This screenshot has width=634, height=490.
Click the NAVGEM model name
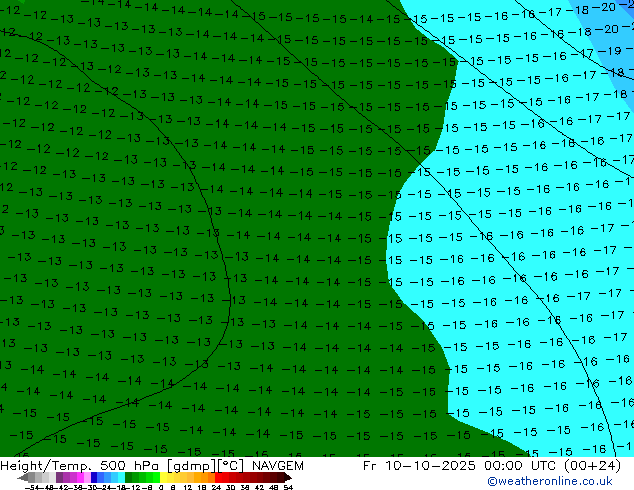[278, 465]
